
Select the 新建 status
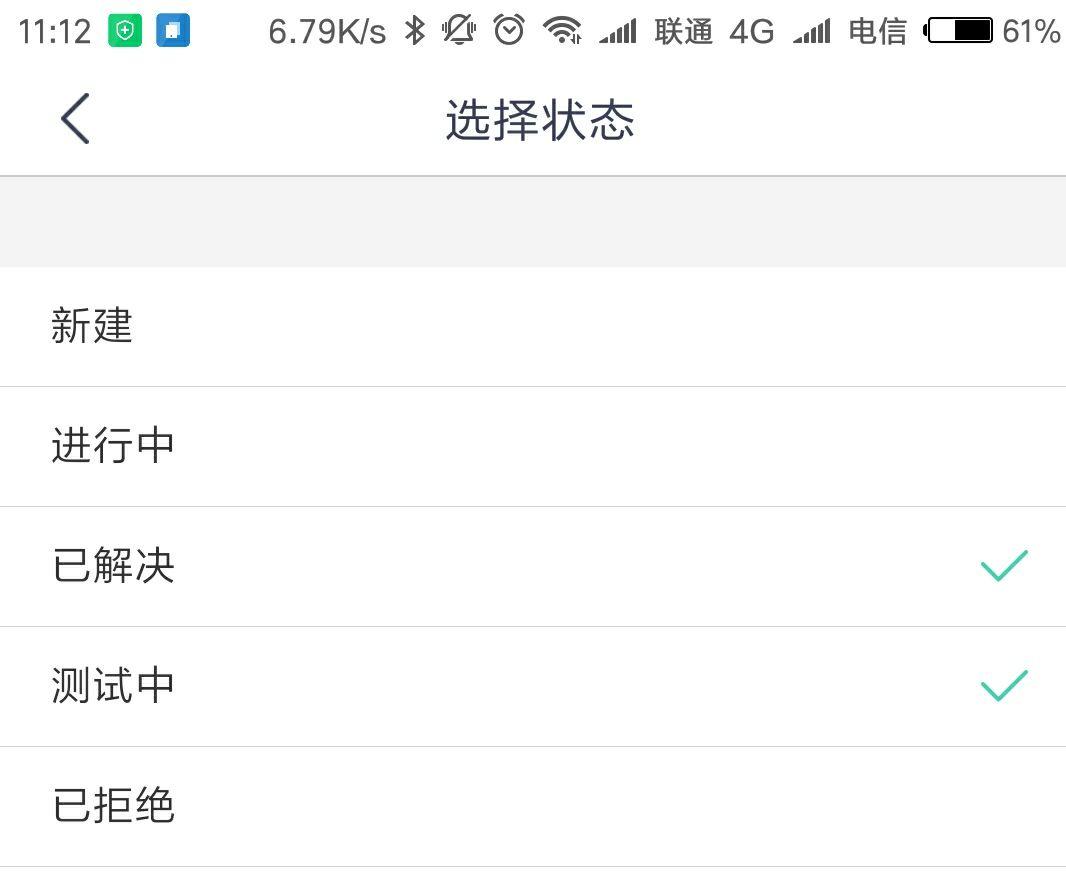tap(533, 327)
